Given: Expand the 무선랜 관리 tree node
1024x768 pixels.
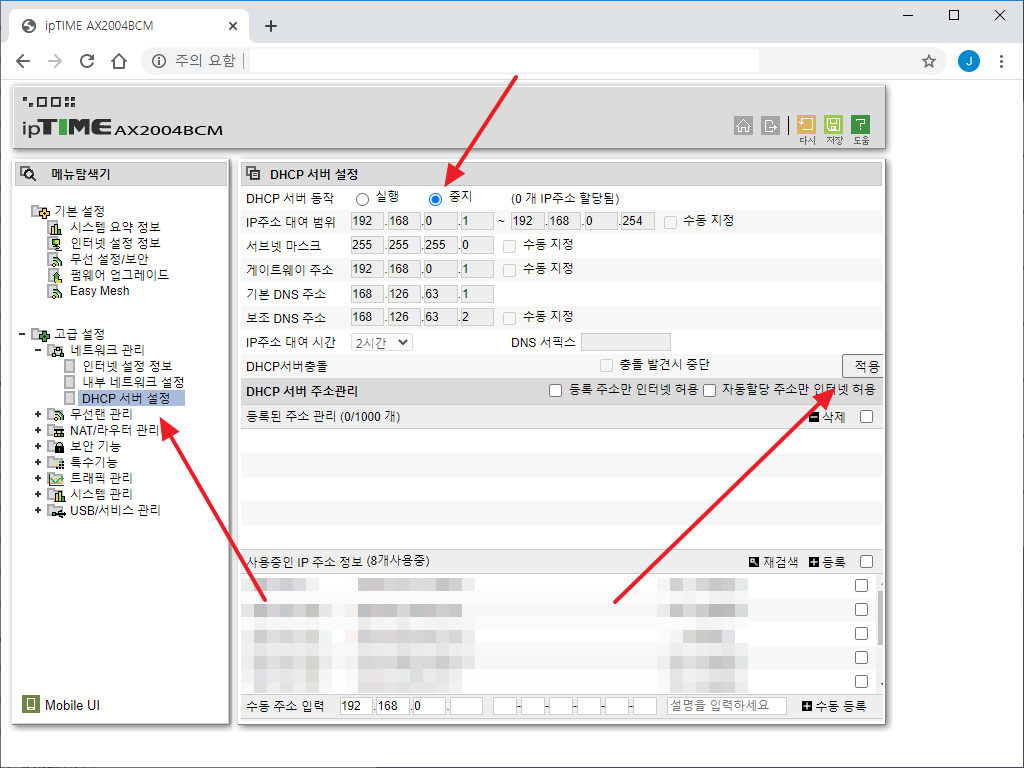Looking at the screenshot, I should tap(38, 414).
